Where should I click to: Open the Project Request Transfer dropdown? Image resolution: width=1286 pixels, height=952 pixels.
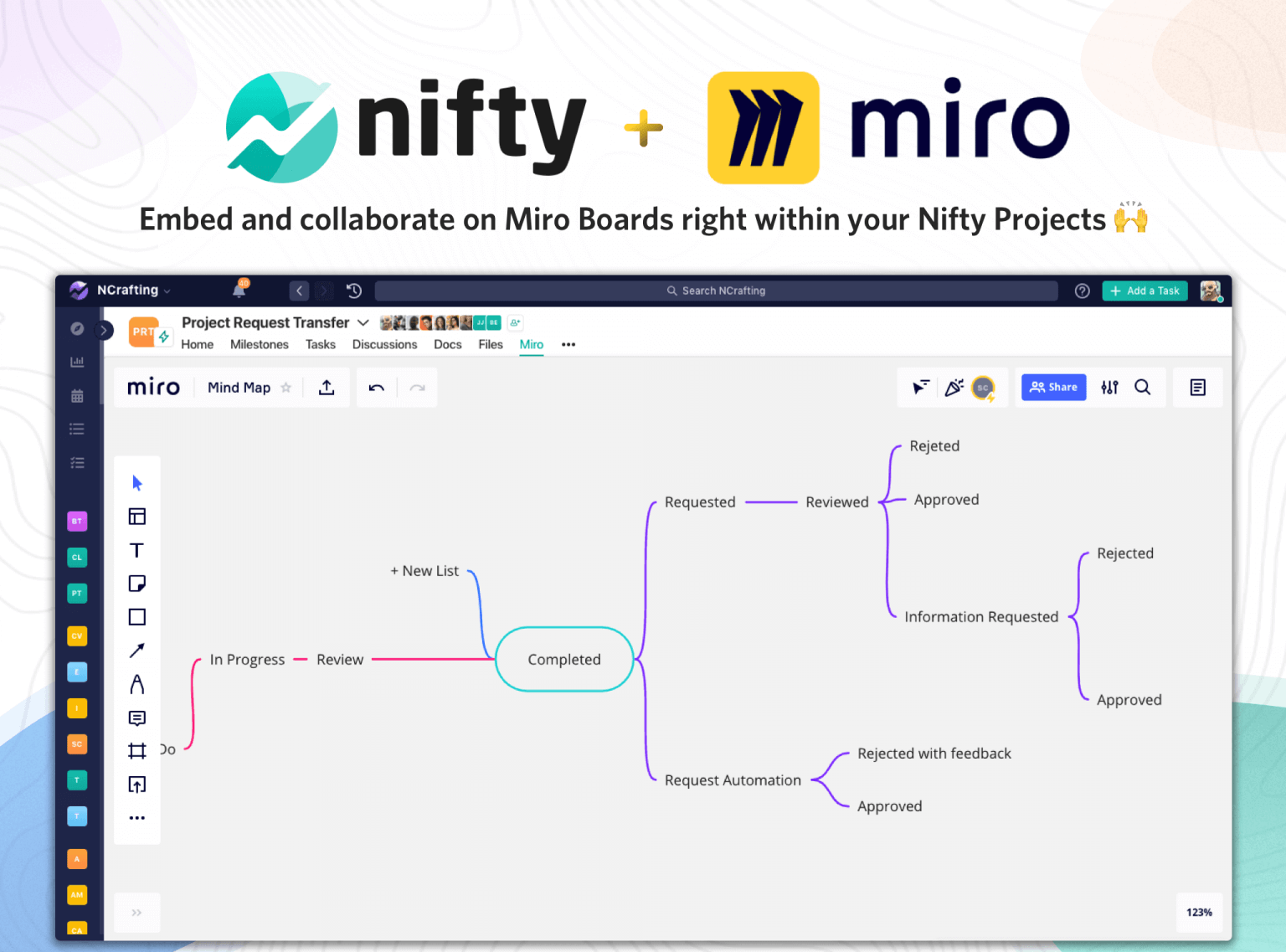point(363,322)
